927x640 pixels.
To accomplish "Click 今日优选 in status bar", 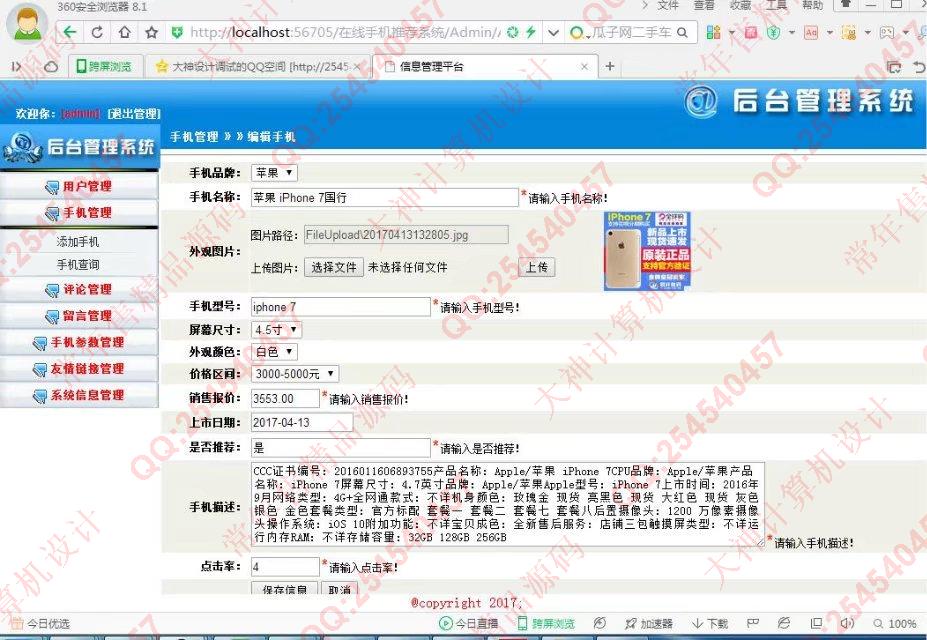I will pos(40,623).
